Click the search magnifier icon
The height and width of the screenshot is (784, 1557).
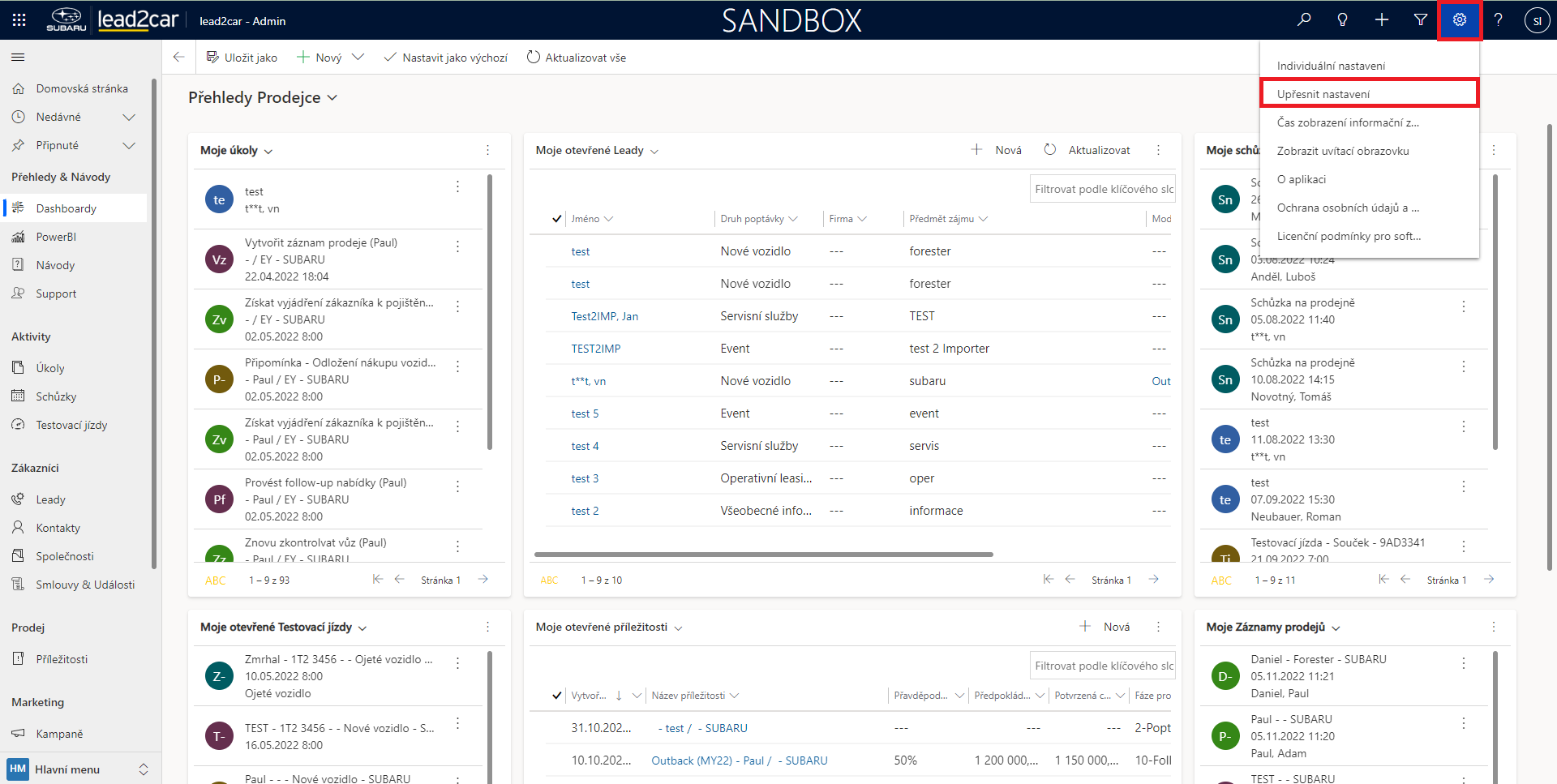[1304, 20]
